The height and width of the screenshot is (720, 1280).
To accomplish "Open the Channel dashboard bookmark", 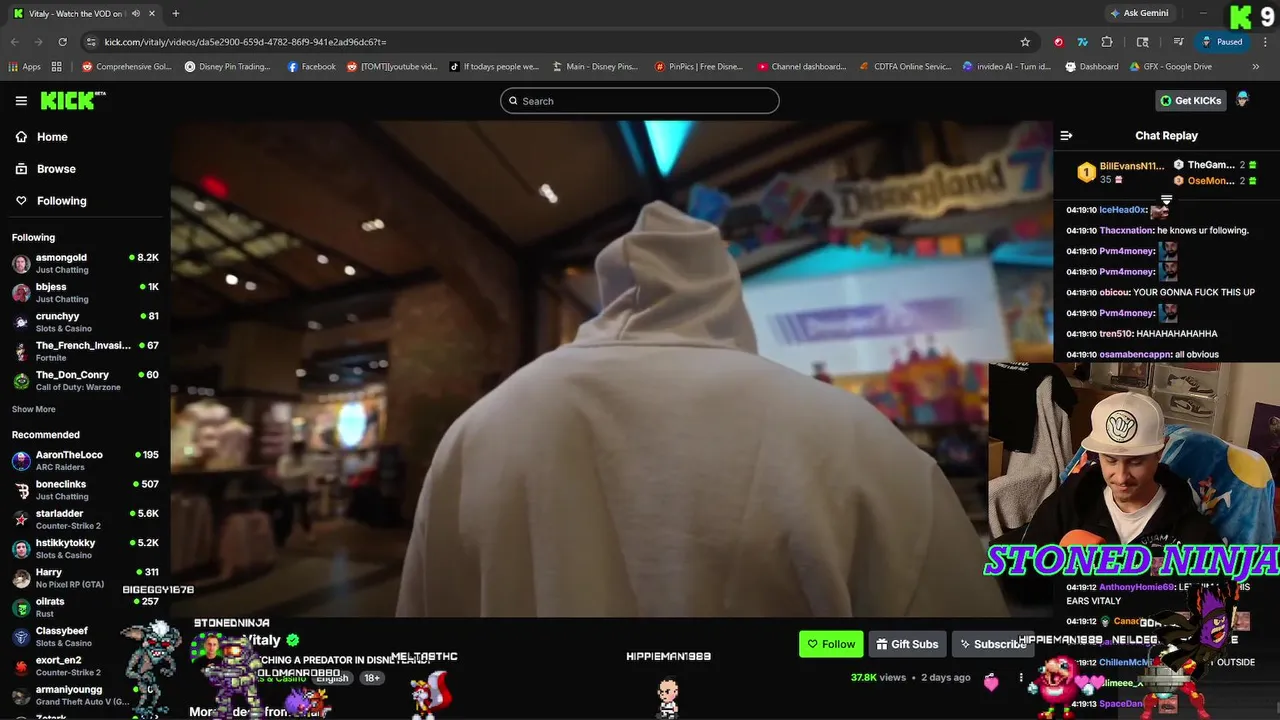I will pos(801,67).
